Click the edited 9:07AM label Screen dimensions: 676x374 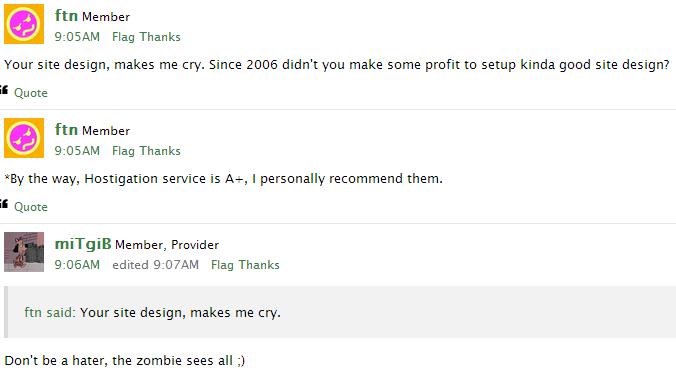pos(156,265)
